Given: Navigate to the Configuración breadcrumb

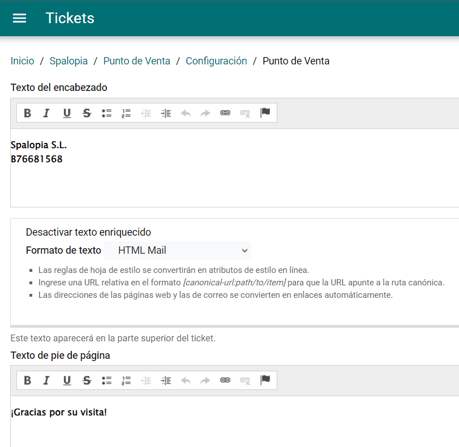Looking at the screenshot, I should tap(216, 61).
